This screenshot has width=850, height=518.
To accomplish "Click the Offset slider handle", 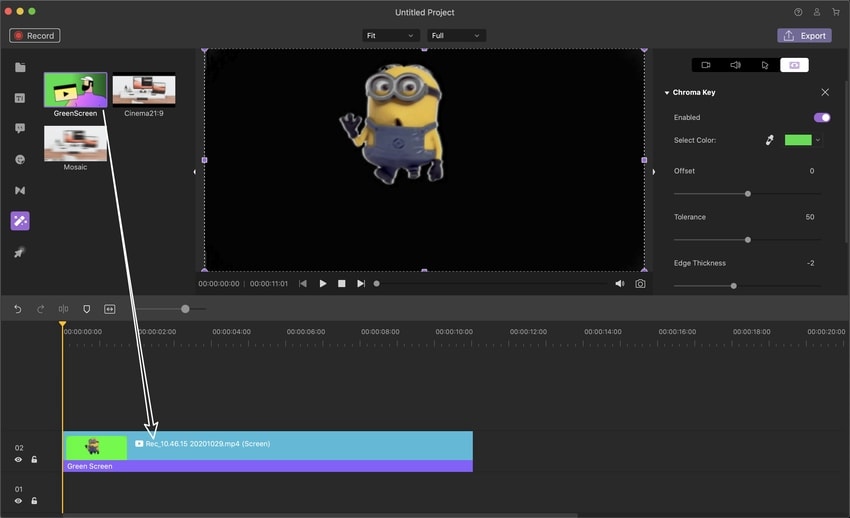I will pos(748,193).
